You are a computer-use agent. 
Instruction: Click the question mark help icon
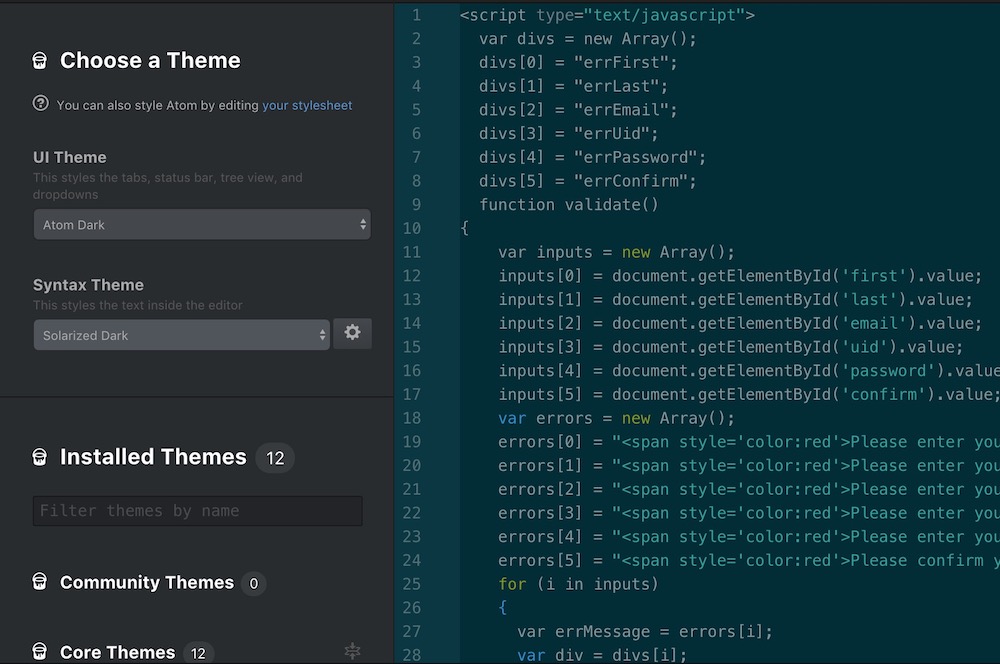click(40, 103)
